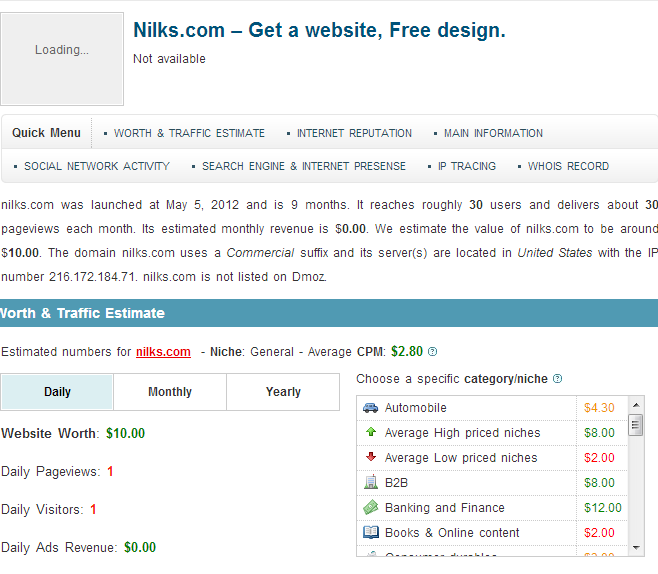Jump to Social Network Activity section
This screenshot has width=658, height=574.
[x=97, y=166]
